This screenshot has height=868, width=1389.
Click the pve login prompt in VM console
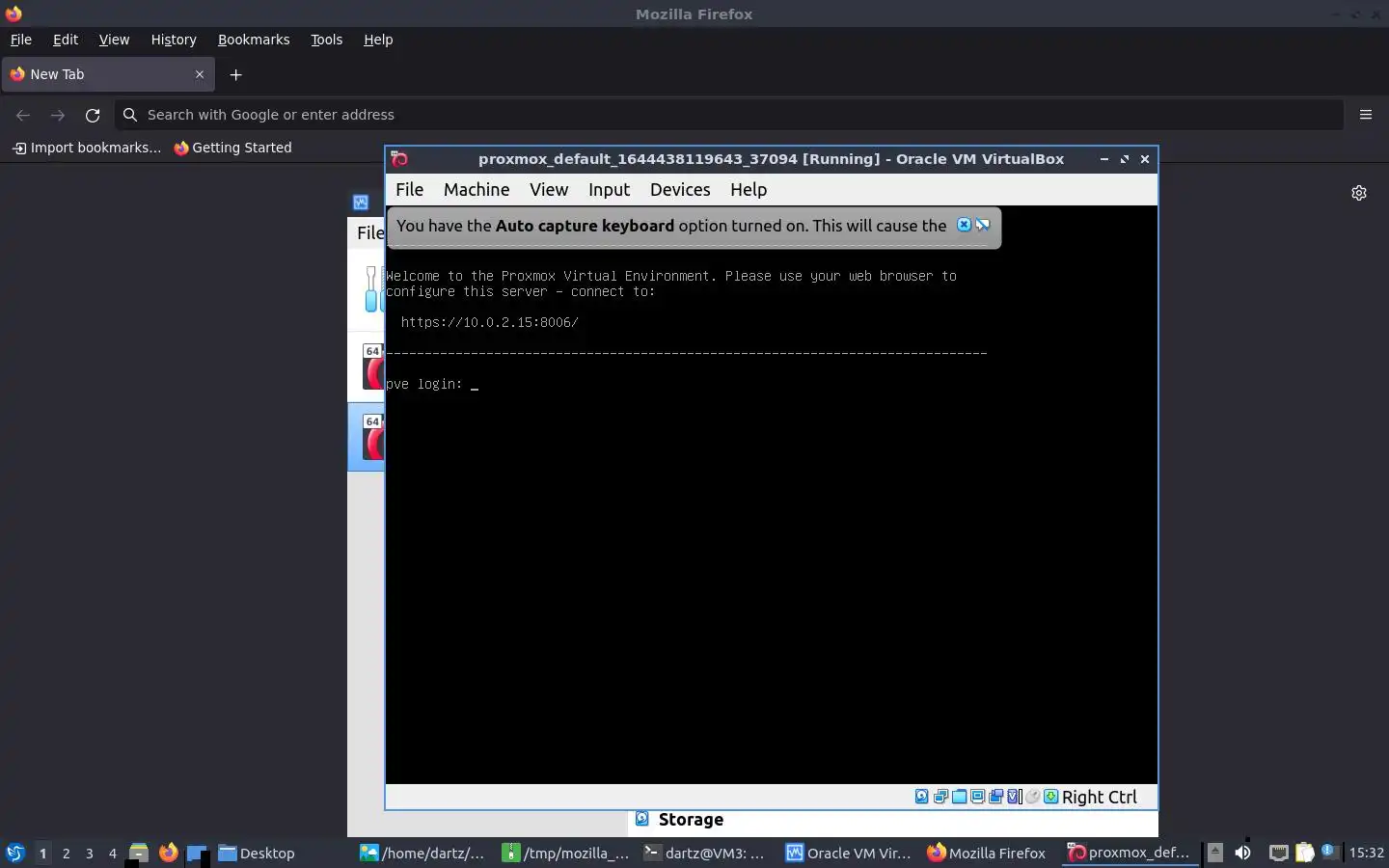(424, 384)
